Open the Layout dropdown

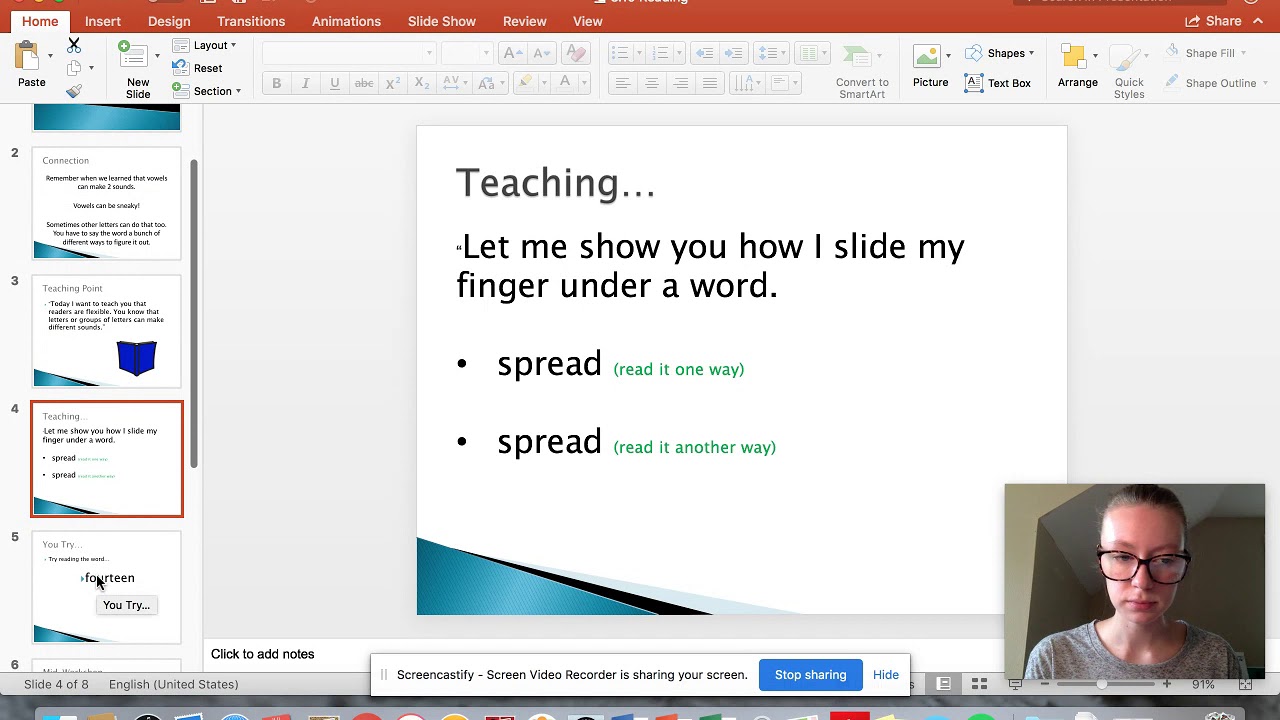205,45
